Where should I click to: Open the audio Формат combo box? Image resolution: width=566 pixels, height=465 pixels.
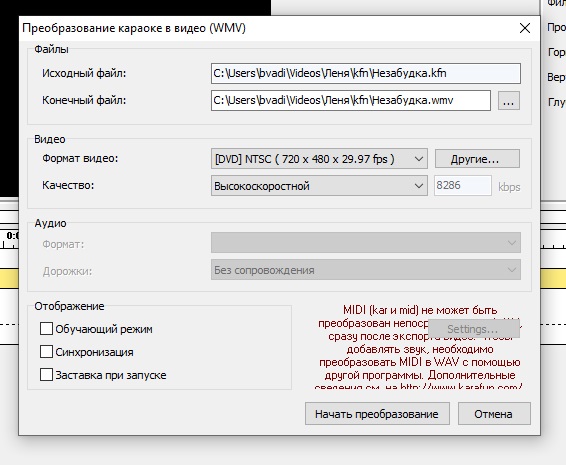pyautogui.click(x=366, y=243)
